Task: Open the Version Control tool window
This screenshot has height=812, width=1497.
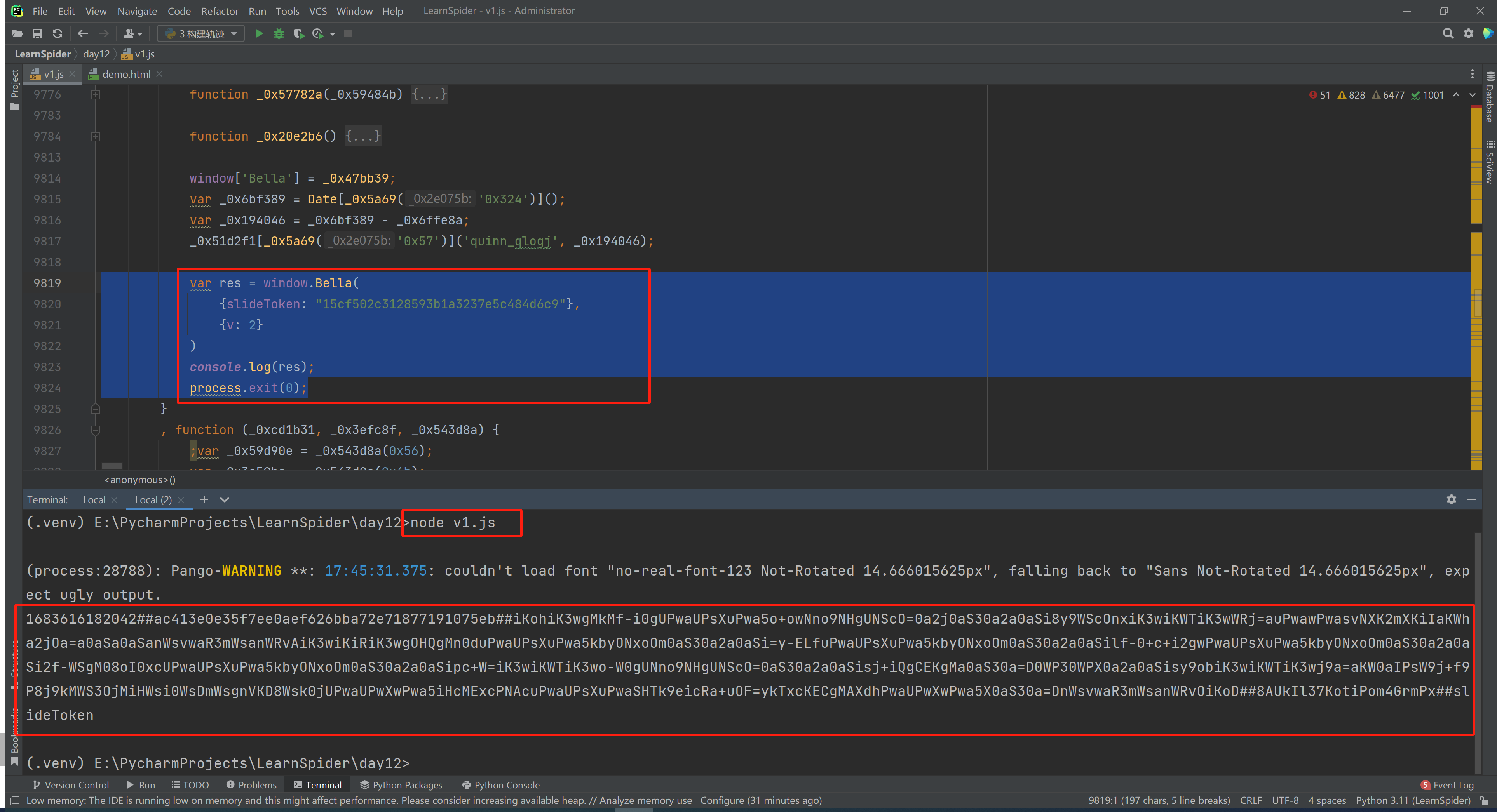Action: pos(71,785)
